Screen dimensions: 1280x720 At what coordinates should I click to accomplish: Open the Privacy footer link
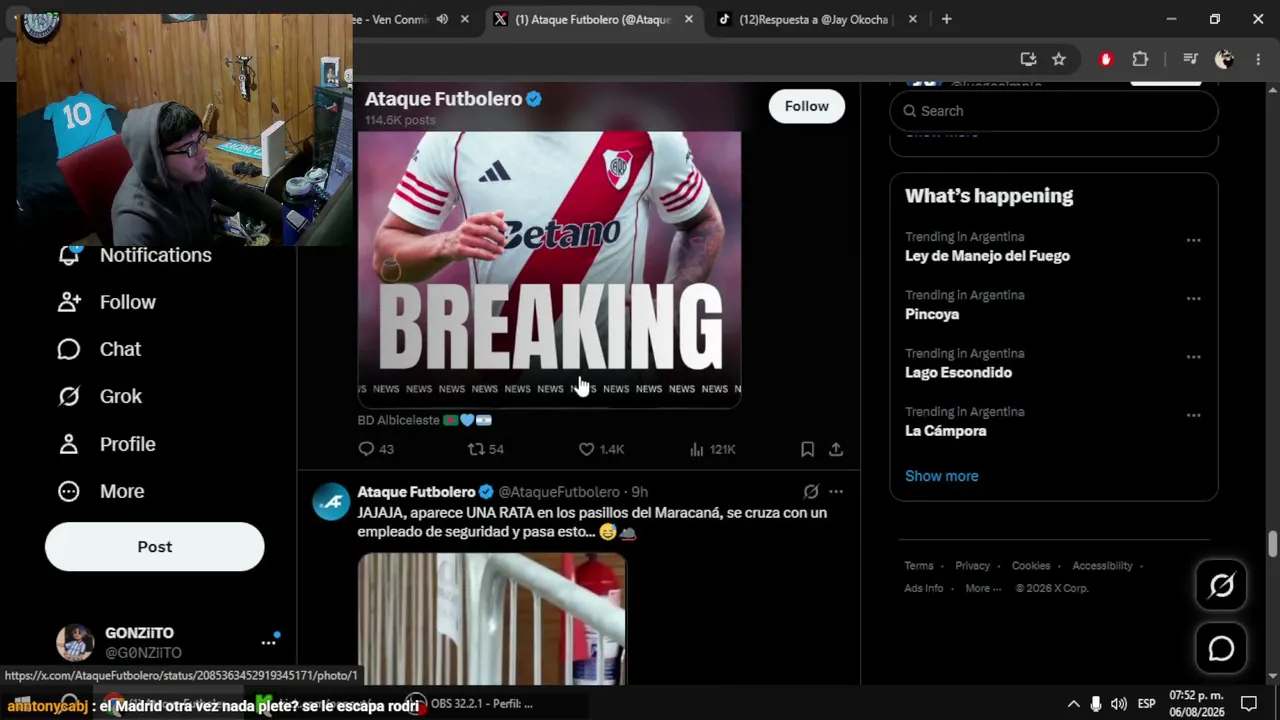click(972, 566)
